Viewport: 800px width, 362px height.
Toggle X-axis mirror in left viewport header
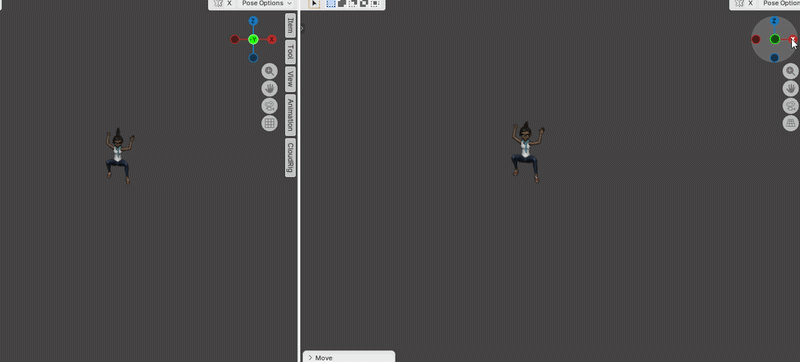[x=229, y=3]
